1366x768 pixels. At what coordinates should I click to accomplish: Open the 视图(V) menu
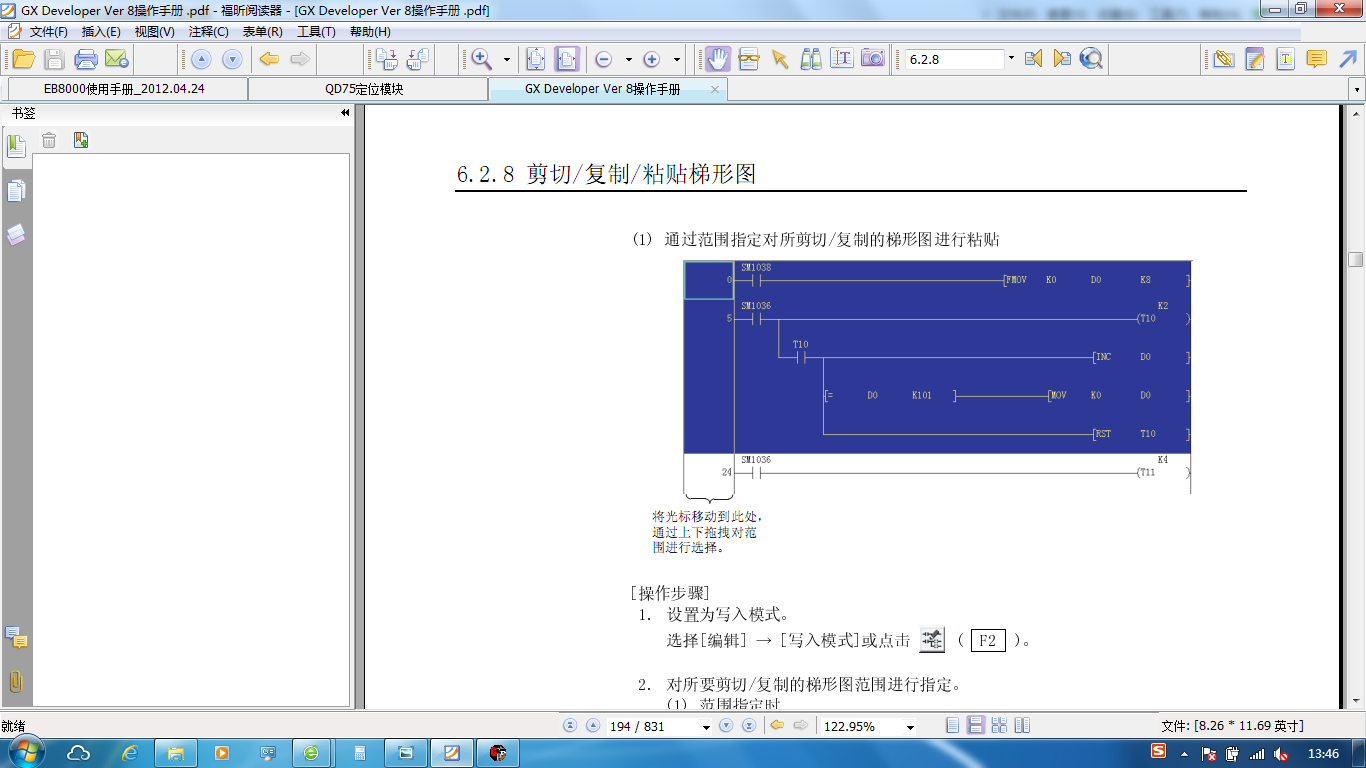point(154,32)
